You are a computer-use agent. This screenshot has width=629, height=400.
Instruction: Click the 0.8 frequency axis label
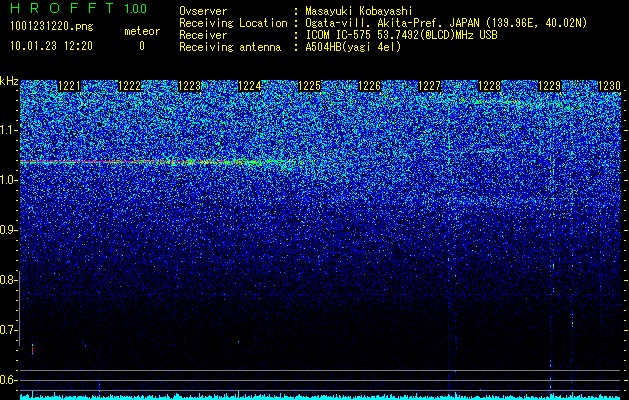9,280
